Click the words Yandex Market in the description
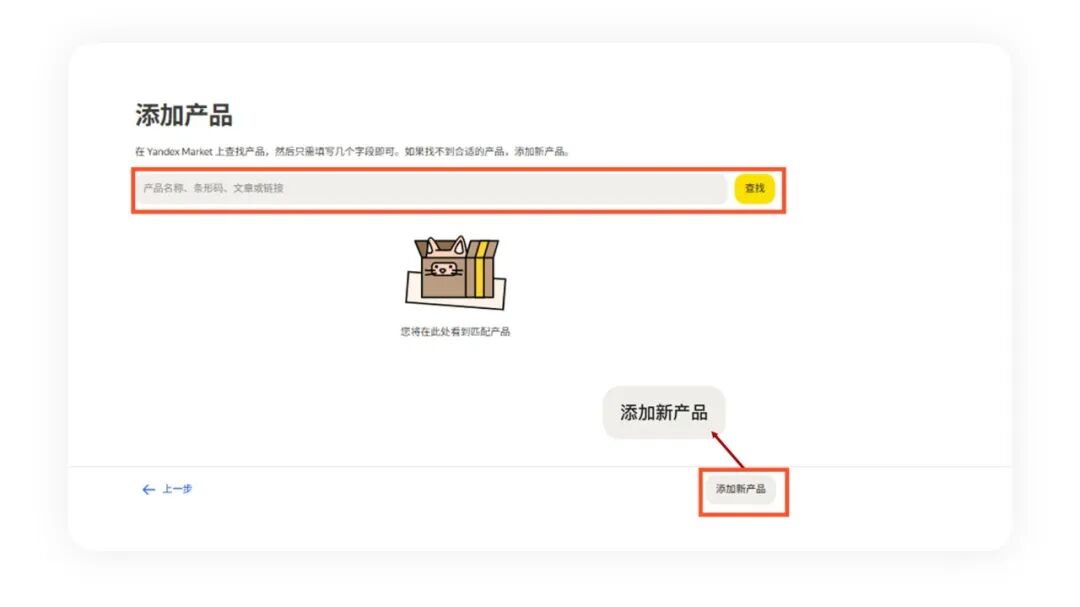Viewport: 1080px width, 607px height. pos(180,152)
